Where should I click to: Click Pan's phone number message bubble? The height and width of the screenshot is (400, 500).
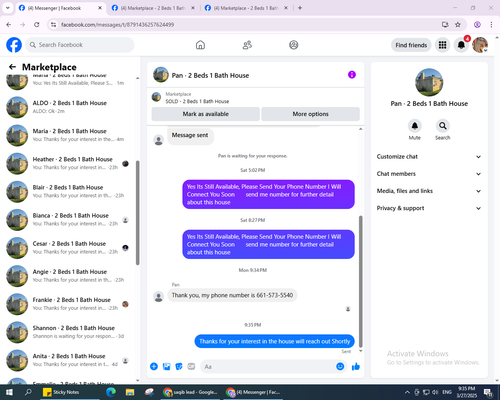tap(232, 295)
